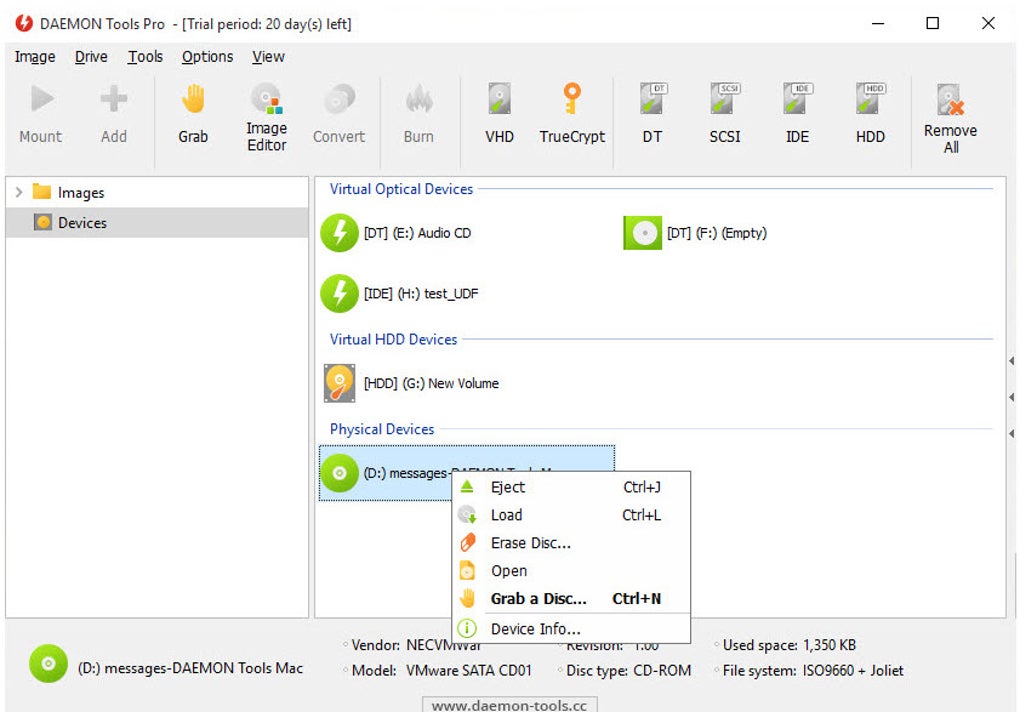Select the Images folder in sidebar

tap(69, 192)
